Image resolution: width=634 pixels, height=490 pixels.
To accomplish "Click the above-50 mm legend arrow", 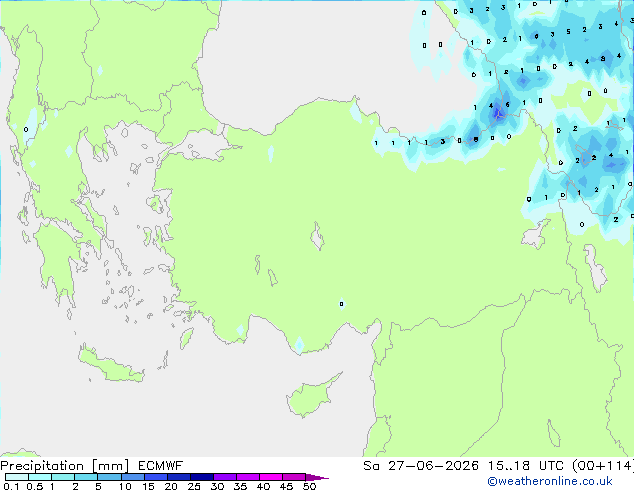I will (x=317, y=477).
